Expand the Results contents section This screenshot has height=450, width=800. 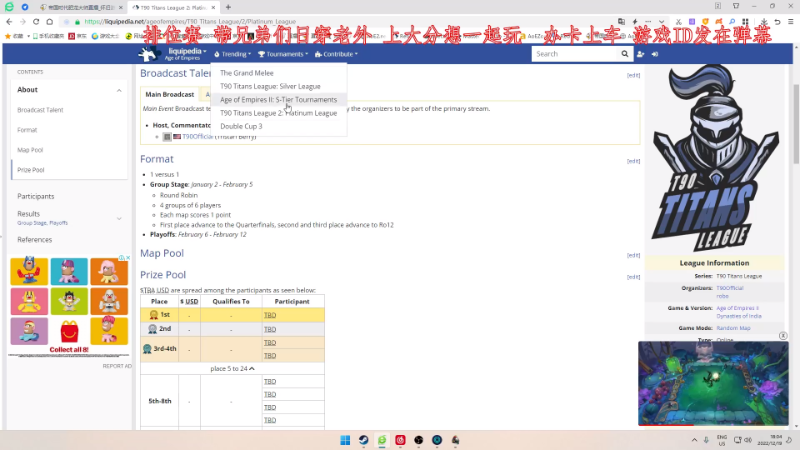pos(119,218)
